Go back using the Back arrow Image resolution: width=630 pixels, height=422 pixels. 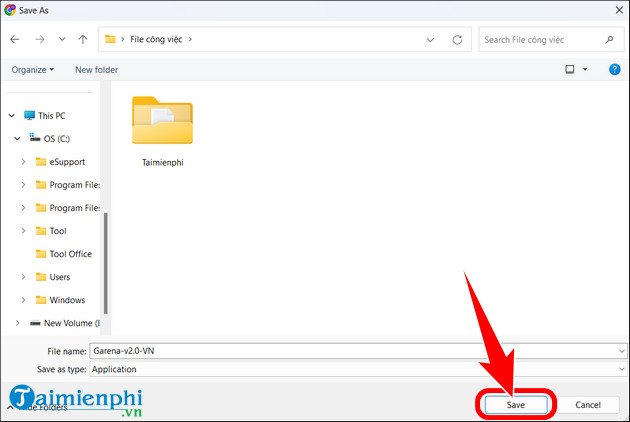pyautogui.click(x=15, y=40)
